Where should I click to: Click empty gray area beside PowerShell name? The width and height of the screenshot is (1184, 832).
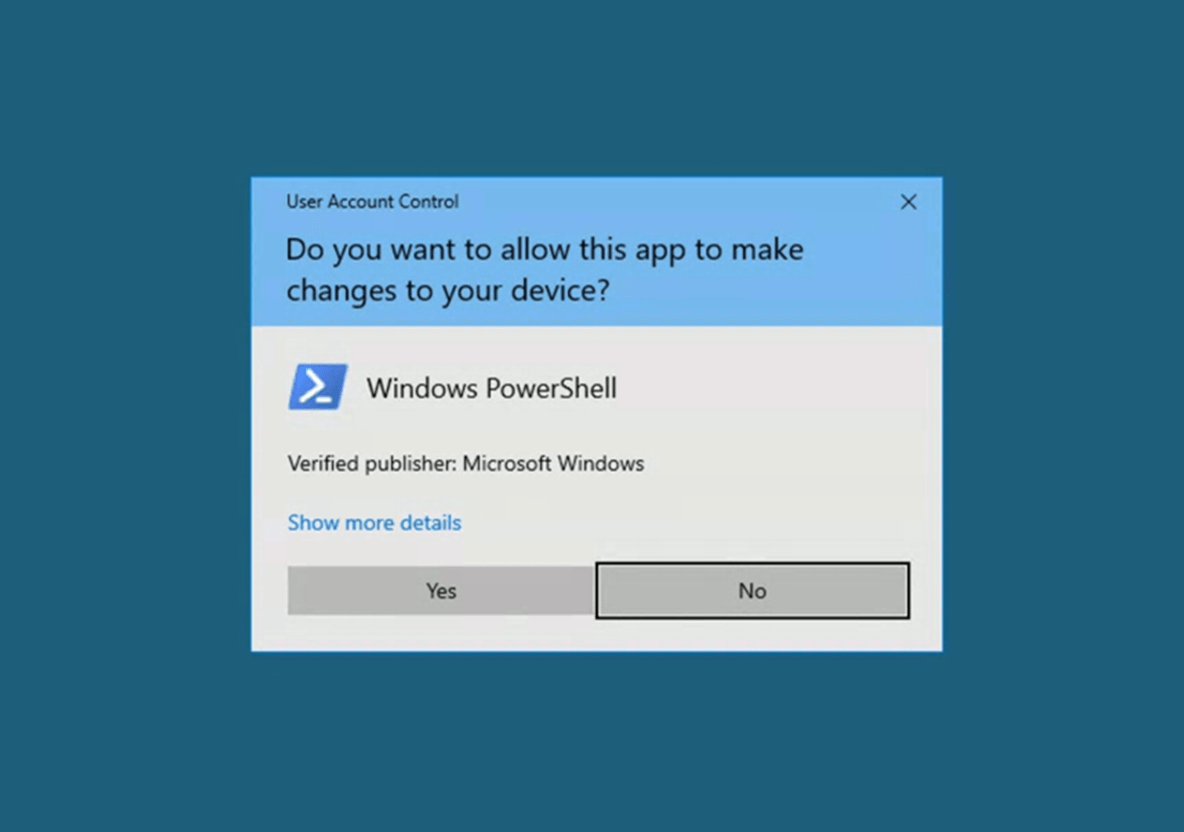coord(778,388)
